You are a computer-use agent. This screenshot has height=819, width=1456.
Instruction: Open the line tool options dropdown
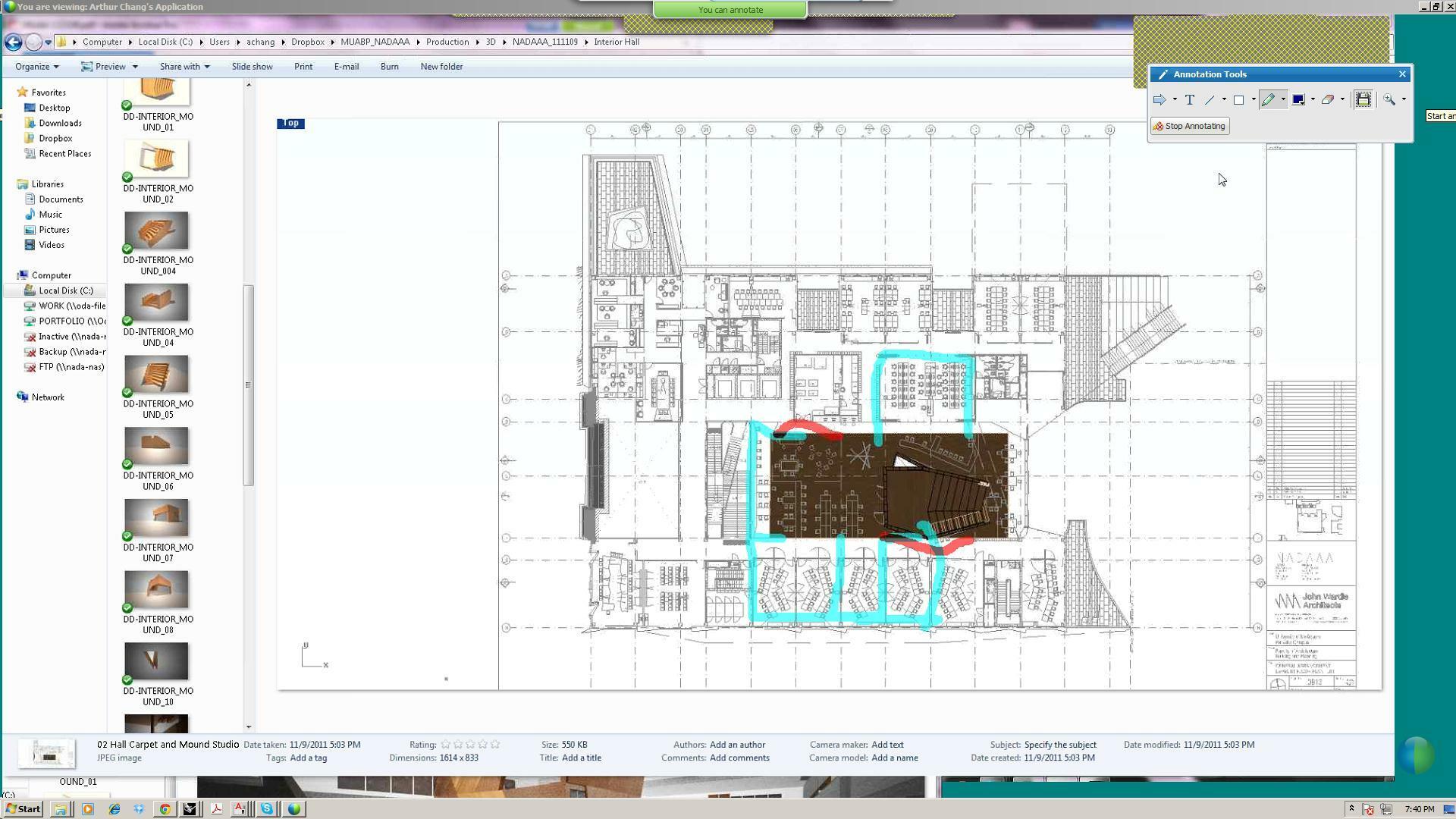1224,99
